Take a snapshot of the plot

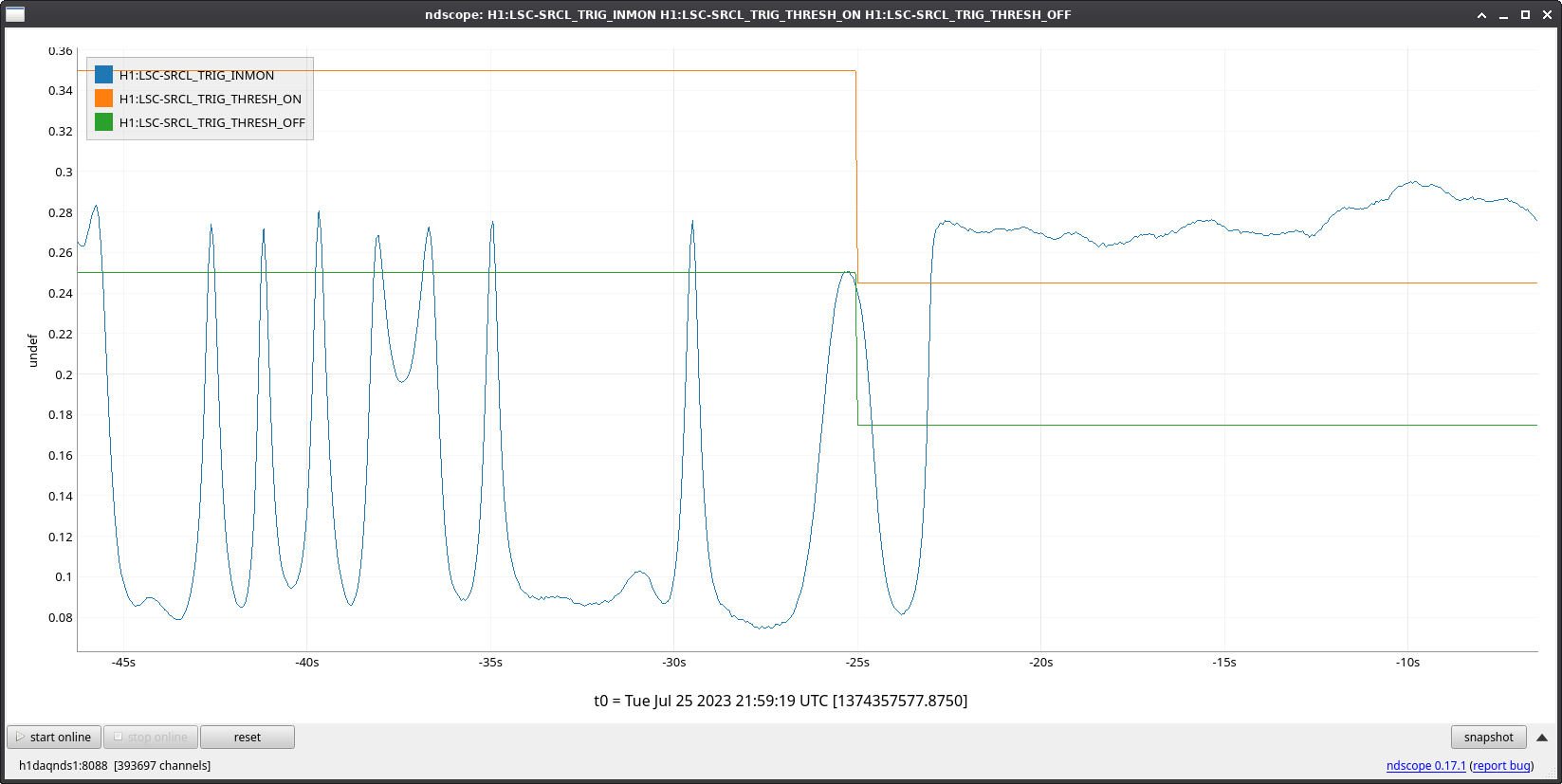click(x=1488, y=737)
